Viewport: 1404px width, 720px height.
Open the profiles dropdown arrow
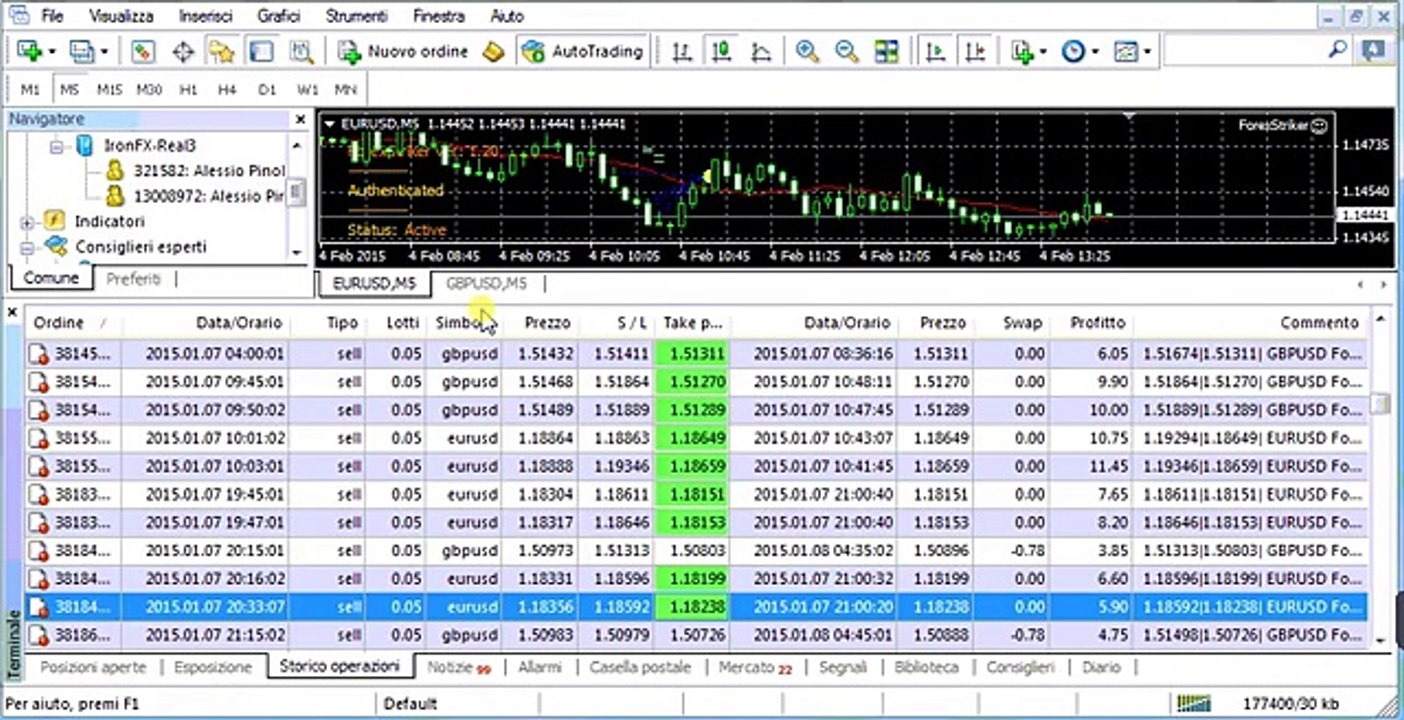[104, 51]
